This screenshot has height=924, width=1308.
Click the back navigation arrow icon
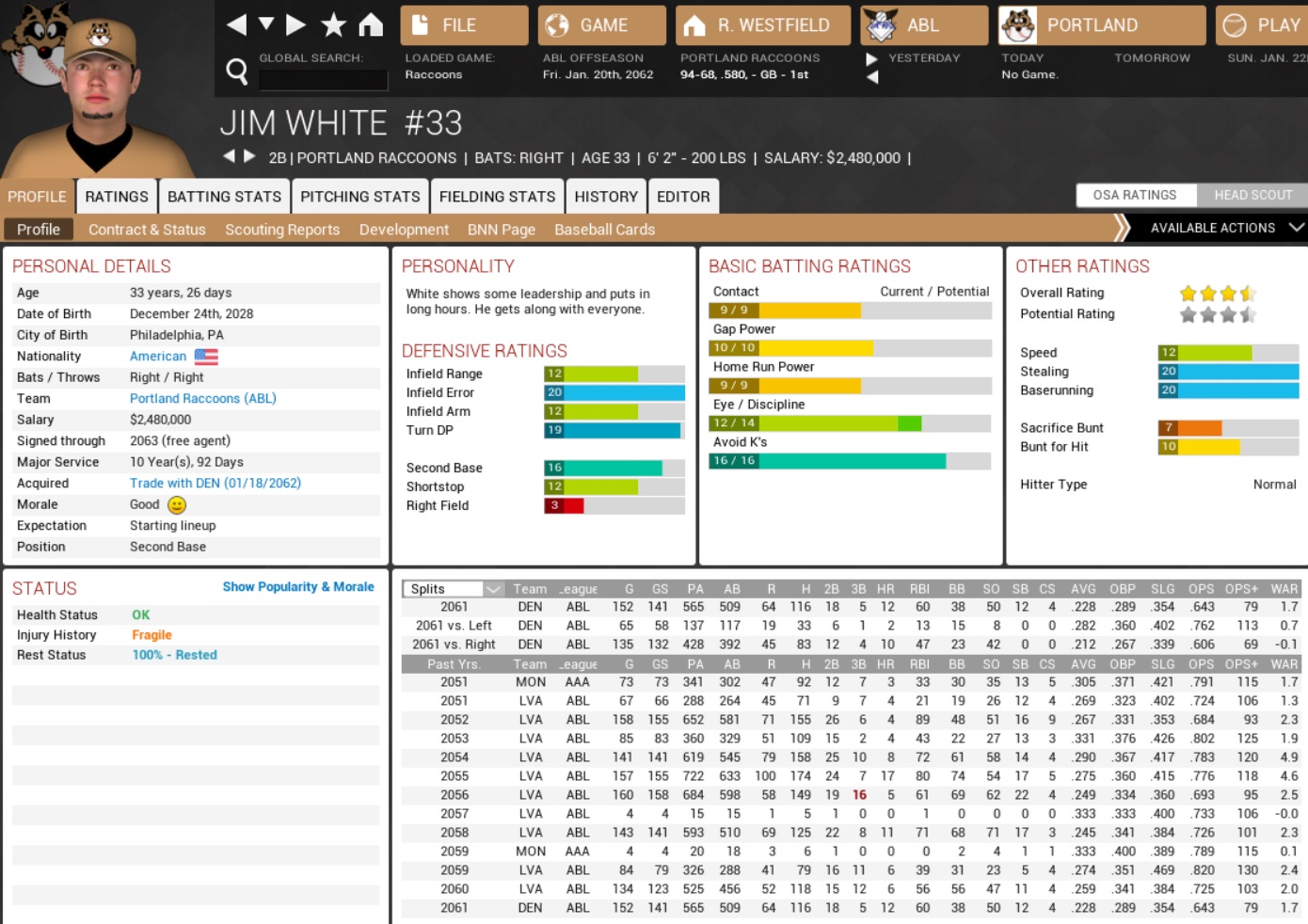point(237,24)
